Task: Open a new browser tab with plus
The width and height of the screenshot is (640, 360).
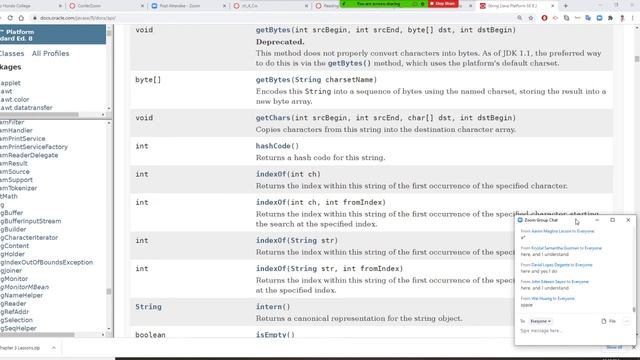Action: point(565,6)
